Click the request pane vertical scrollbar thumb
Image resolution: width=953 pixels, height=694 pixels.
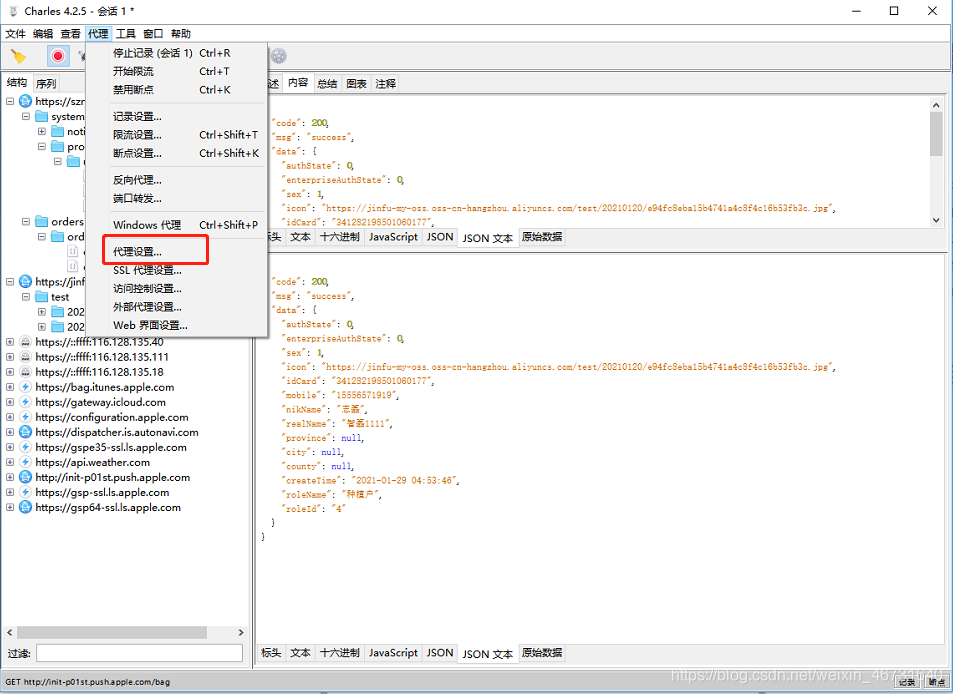936,134
